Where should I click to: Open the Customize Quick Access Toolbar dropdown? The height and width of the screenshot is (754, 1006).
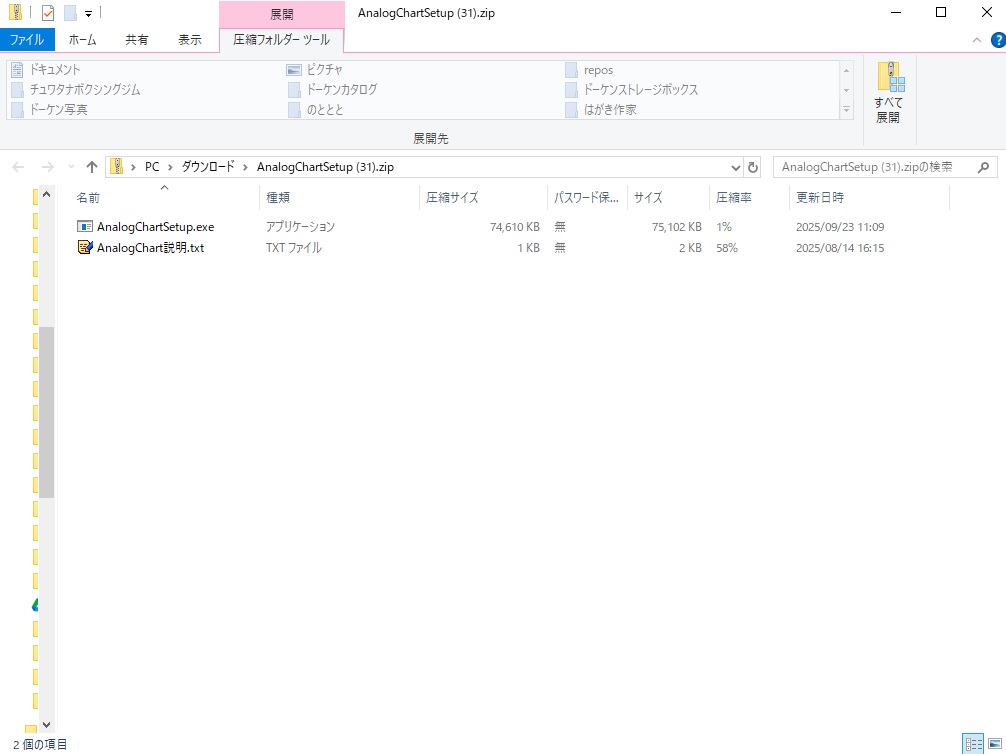coord(88,14)
